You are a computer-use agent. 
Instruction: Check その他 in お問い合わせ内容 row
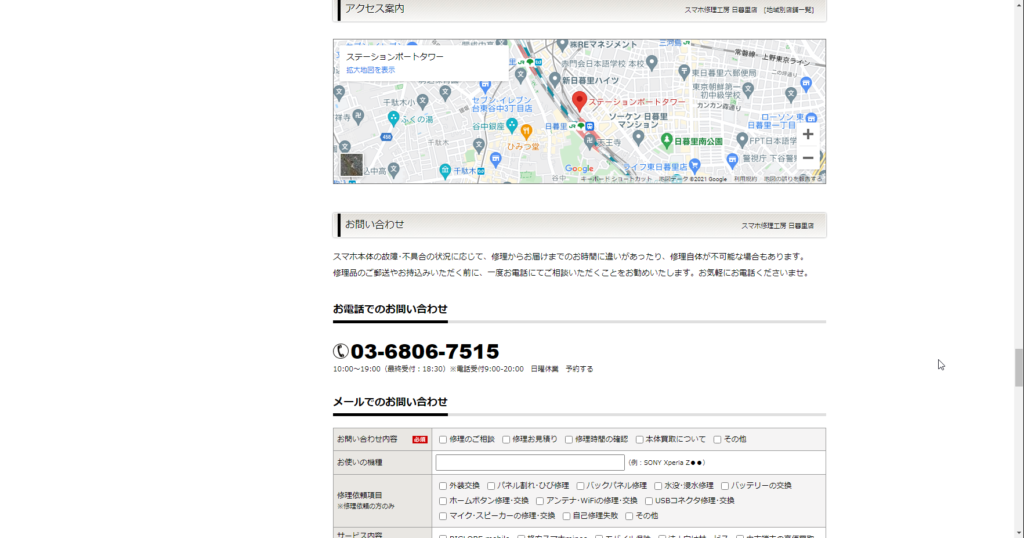[x=717, y=439]
